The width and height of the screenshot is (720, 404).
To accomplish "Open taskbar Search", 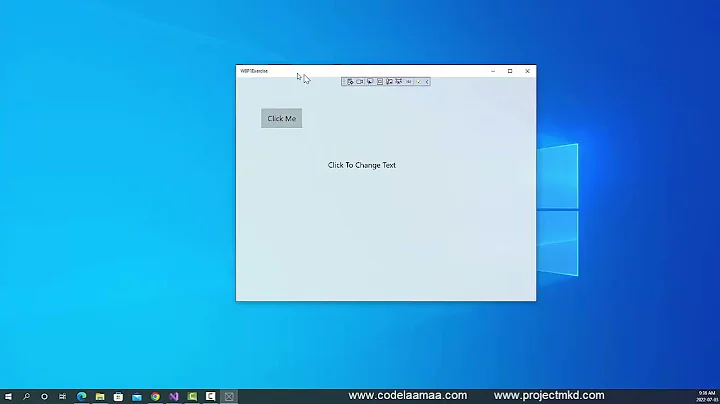I will [x=26, y=396].
